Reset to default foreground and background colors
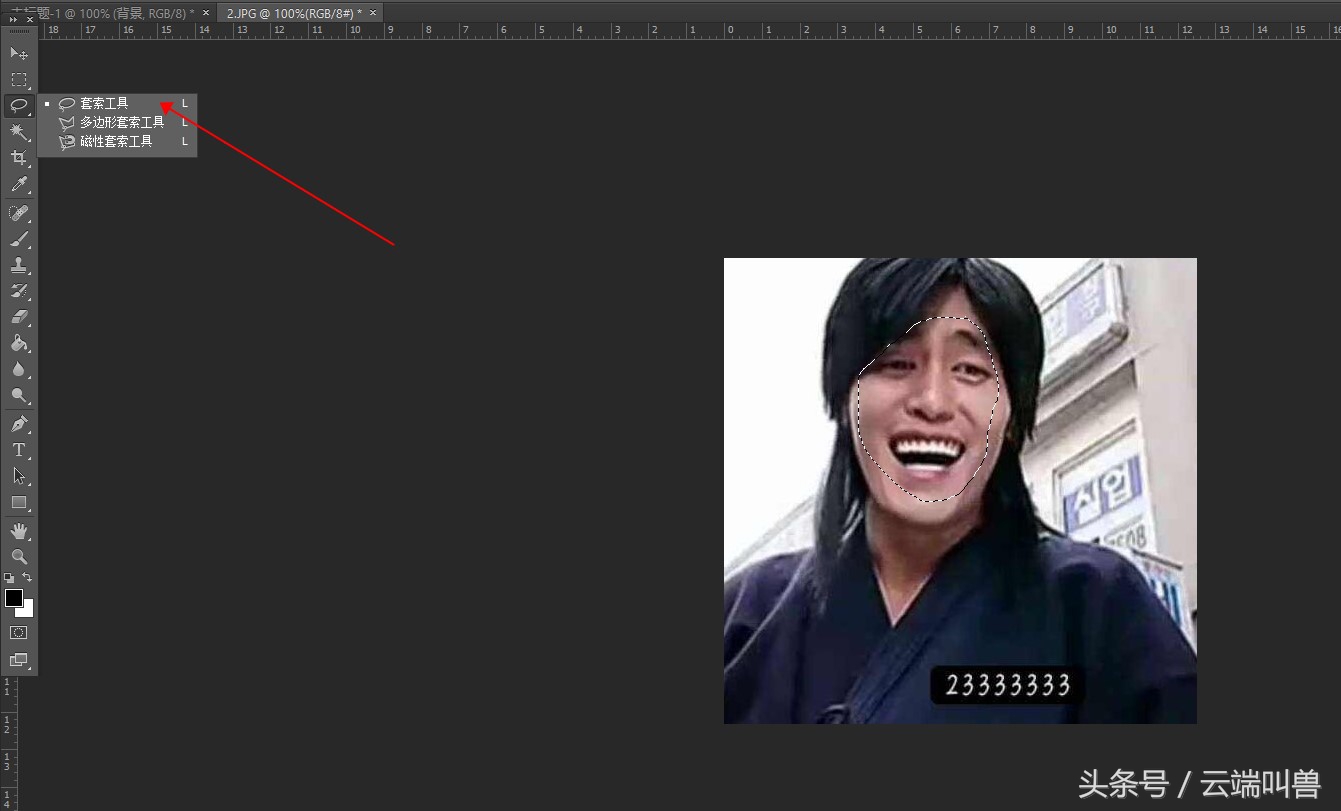1341x811 pixels. (9, 578)
